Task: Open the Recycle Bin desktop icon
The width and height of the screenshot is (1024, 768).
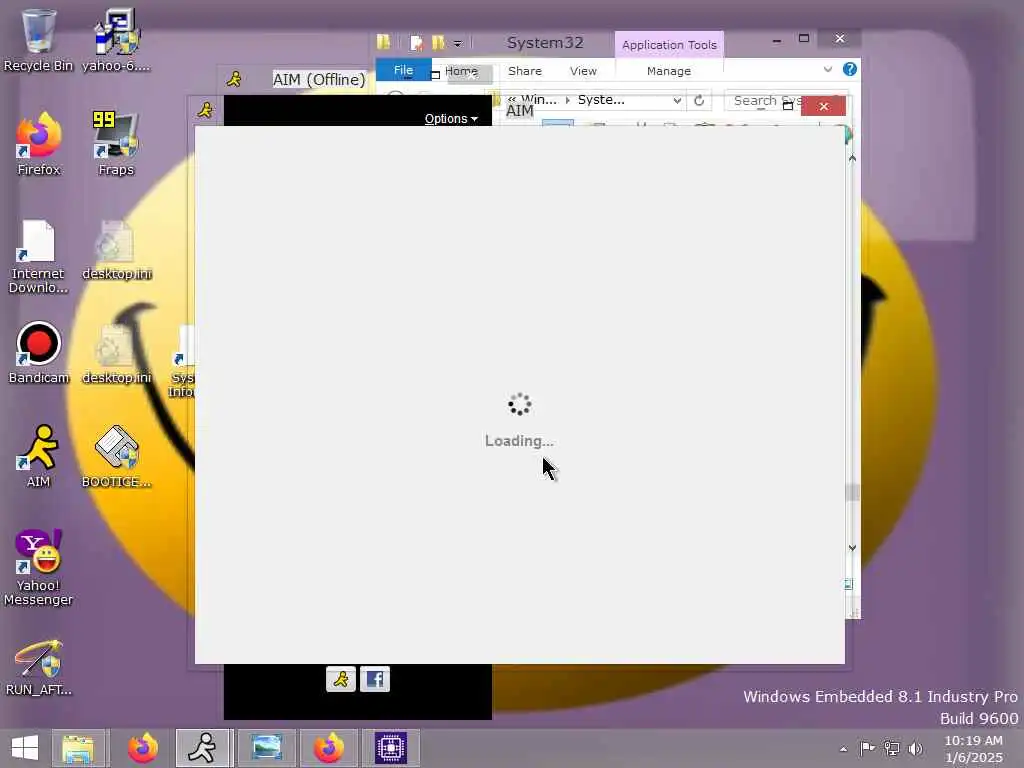Action: tap(38, 39)
